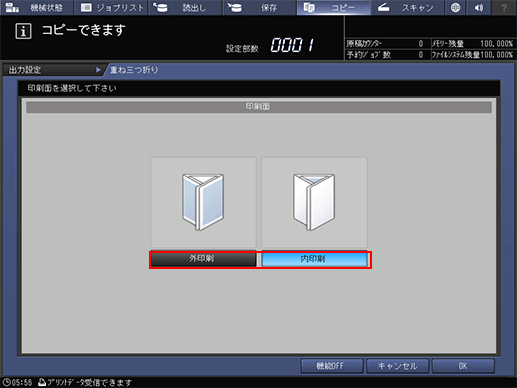Image resolution: width=517 pixels, height=388 pixels.
Task: Click the 原稿カウンター value row
Action: coord(387,44)
